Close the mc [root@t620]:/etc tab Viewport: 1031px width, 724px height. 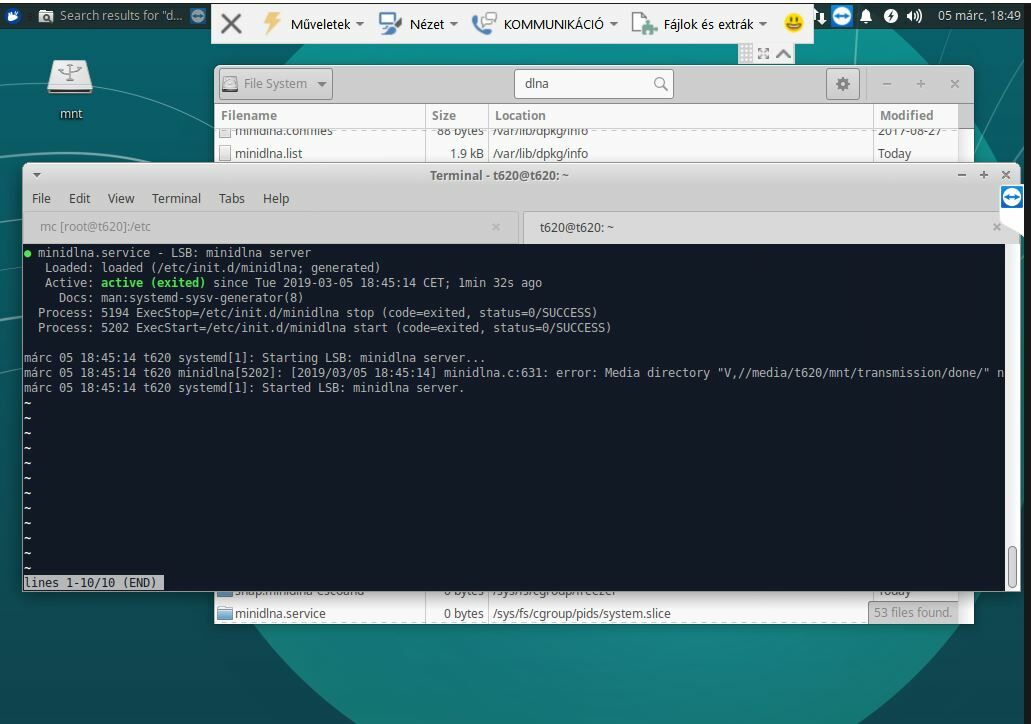coord(496,227)
